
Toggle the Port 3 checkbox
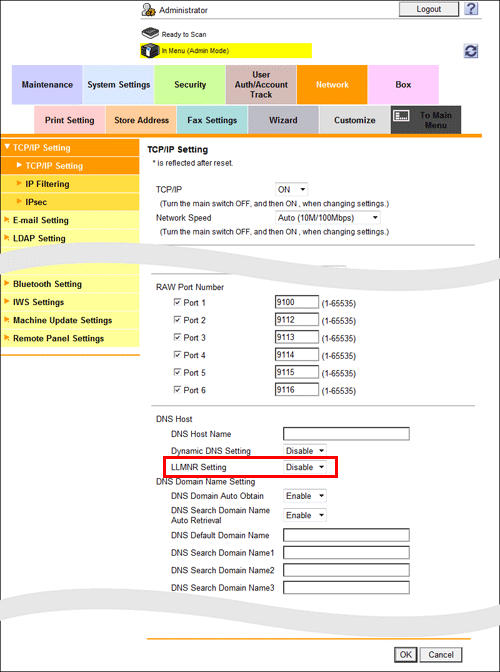click(177, 337)
